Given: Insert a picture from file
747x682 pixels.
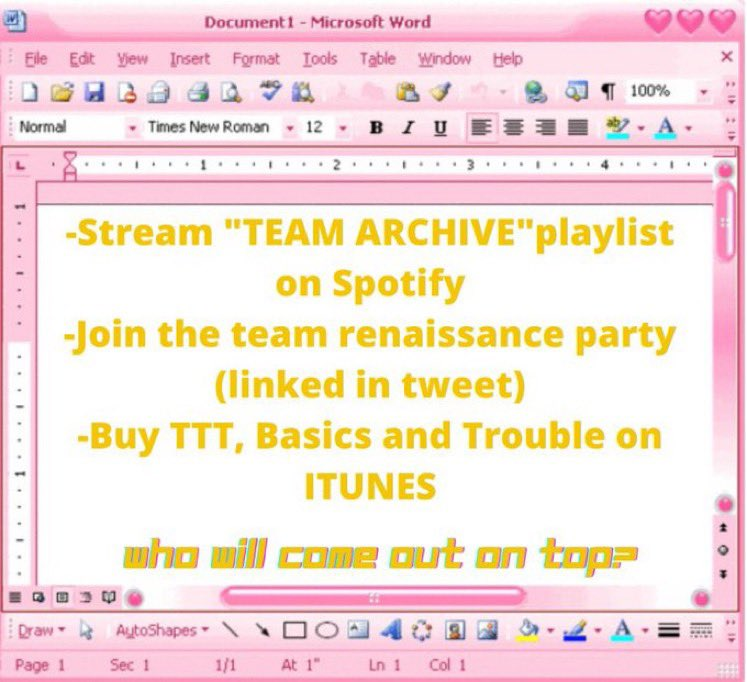Looking at the screenshot, I should click(488, 630).
